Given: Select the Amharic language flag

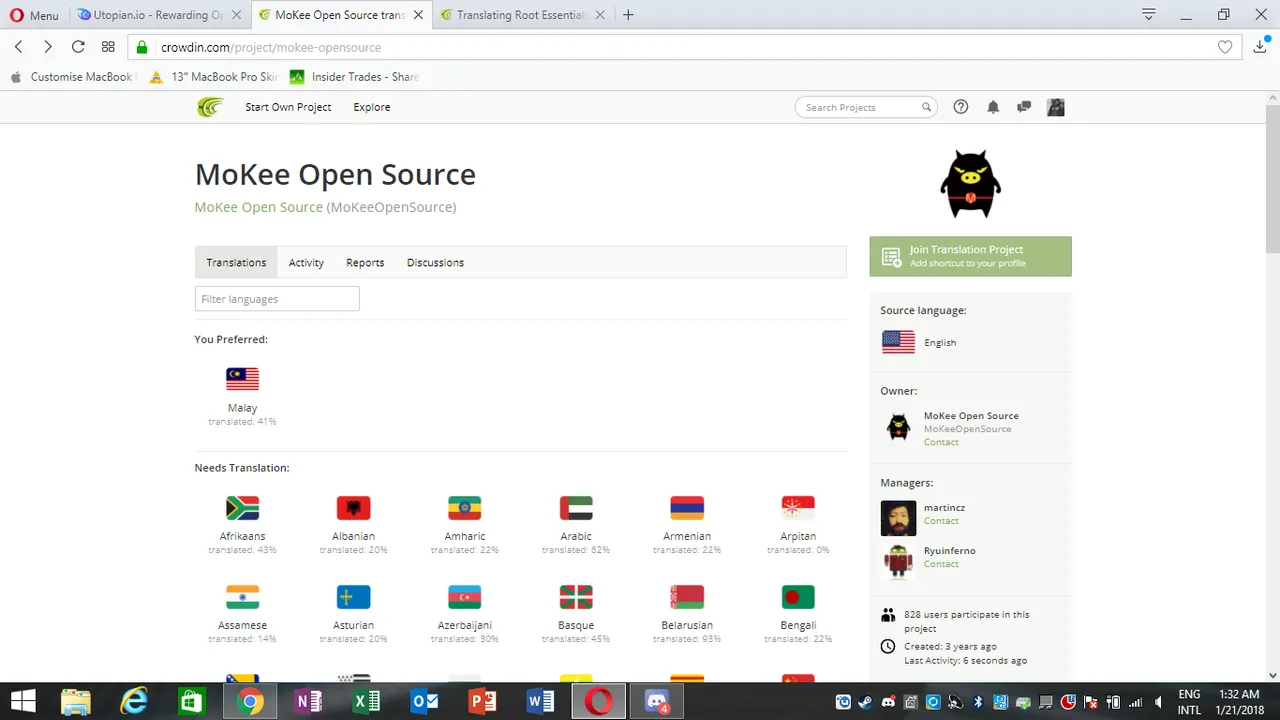Looking at the screenshot, I should click(x=464, y=508).
